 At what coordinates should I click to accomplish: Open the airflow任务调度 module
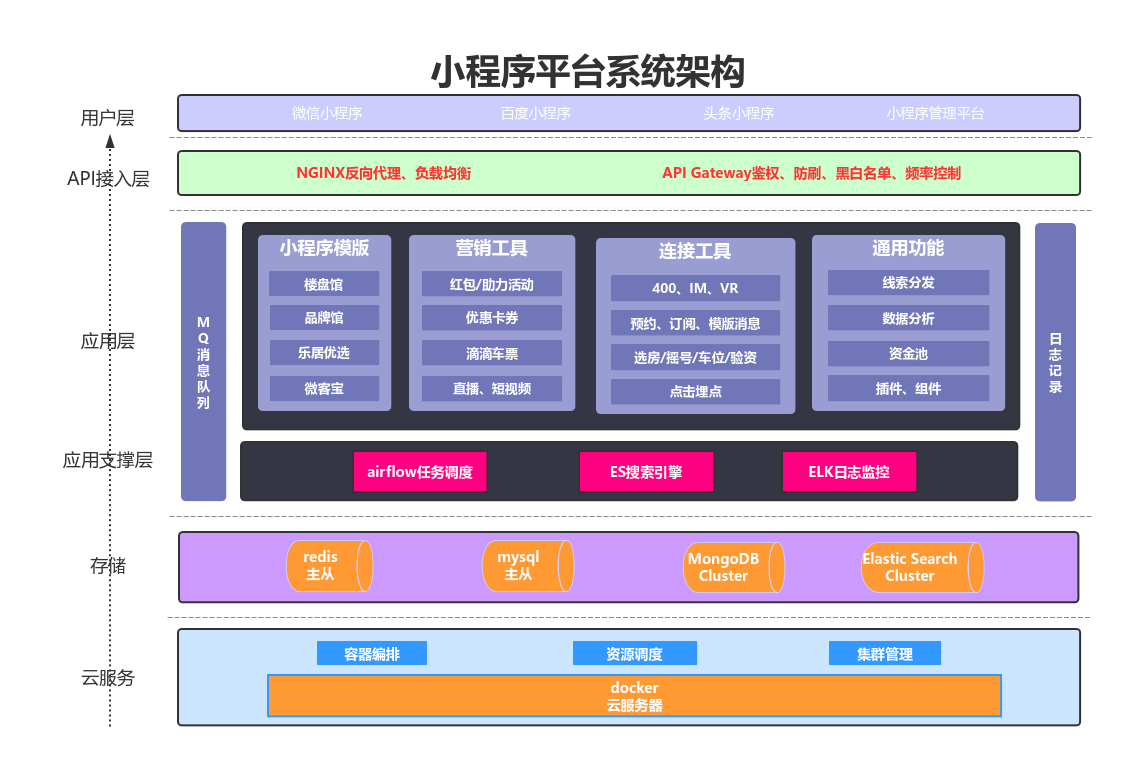pos(421,471)
